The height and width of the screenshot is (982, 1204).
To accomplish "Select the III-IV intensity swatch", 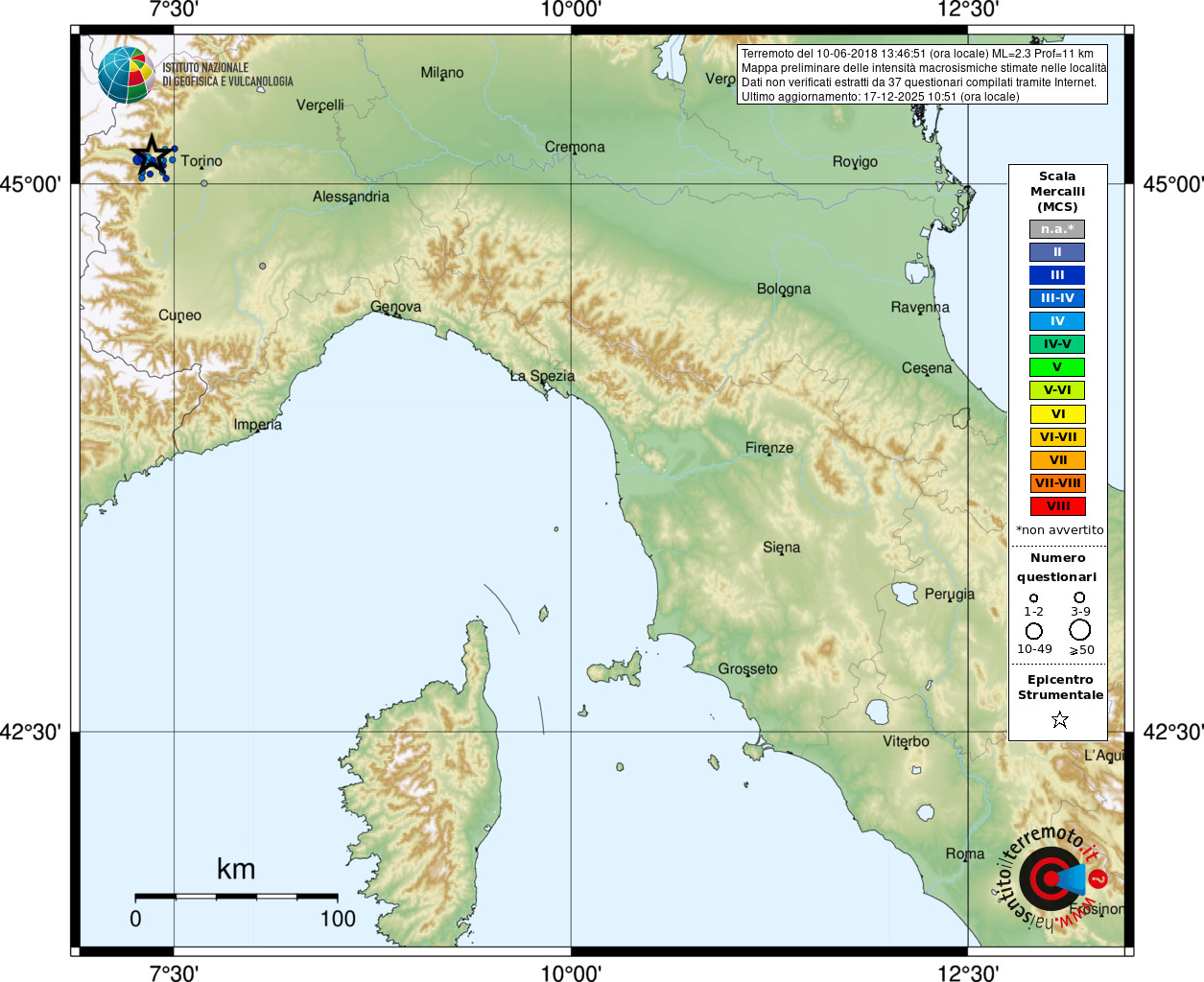I will pyautogui.click(x=1057, y=298).
